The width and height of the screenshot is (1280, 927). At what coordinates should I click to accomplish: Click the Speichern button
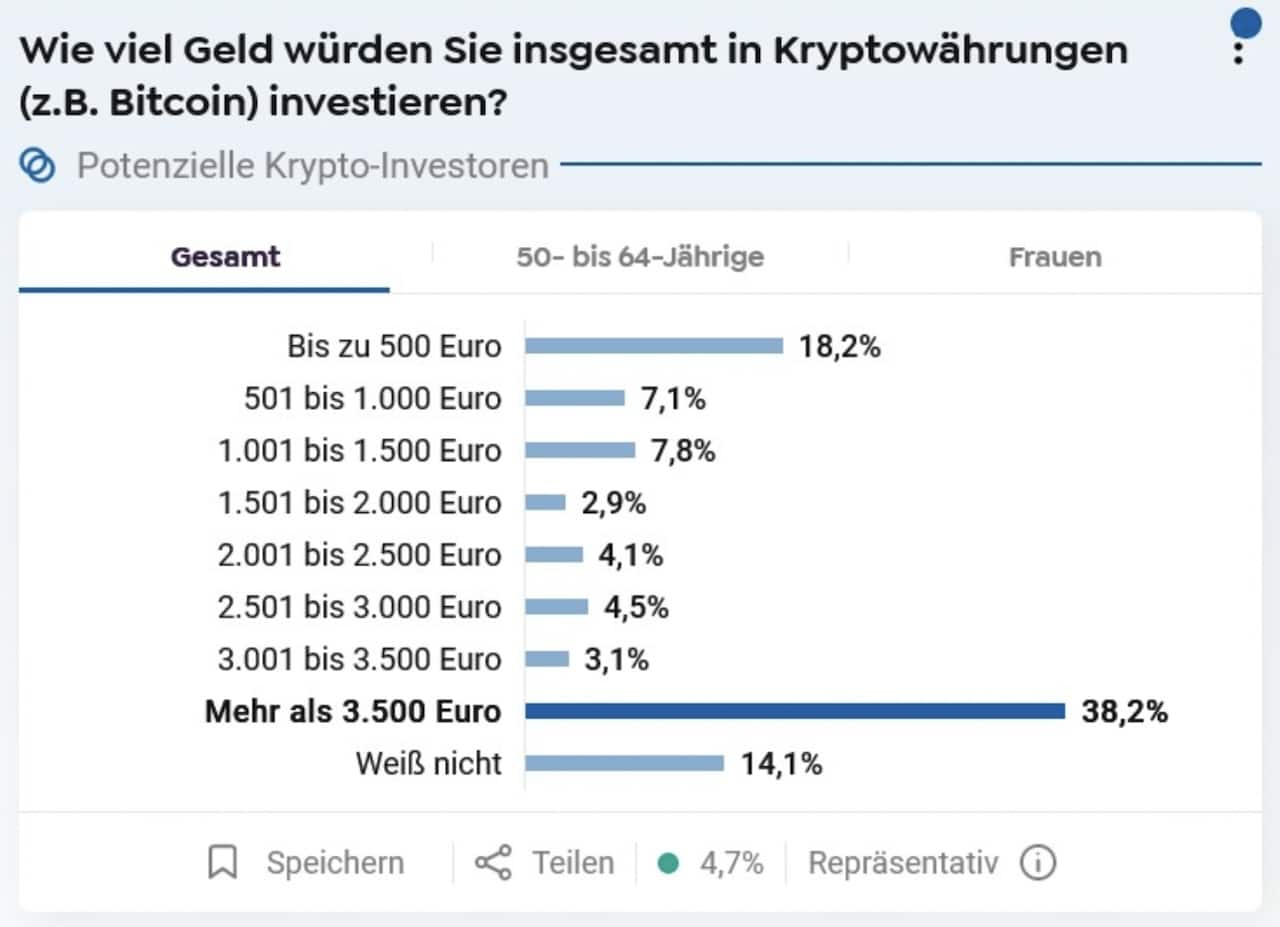335,861
